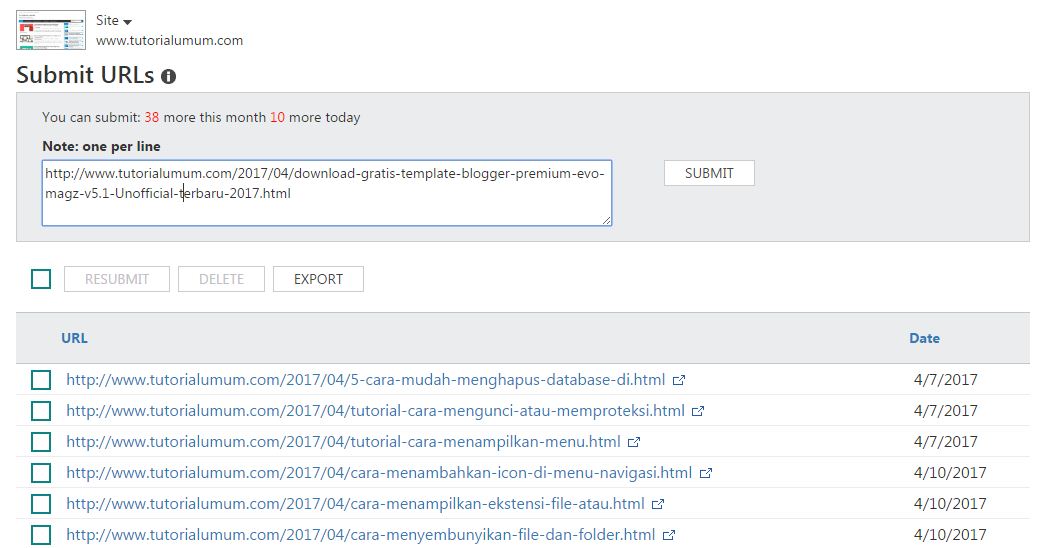Open the tutorial-cara-mengunci-atau-memproteksi.html link
The image size is (1041, 548).
[x=375, y=411]
